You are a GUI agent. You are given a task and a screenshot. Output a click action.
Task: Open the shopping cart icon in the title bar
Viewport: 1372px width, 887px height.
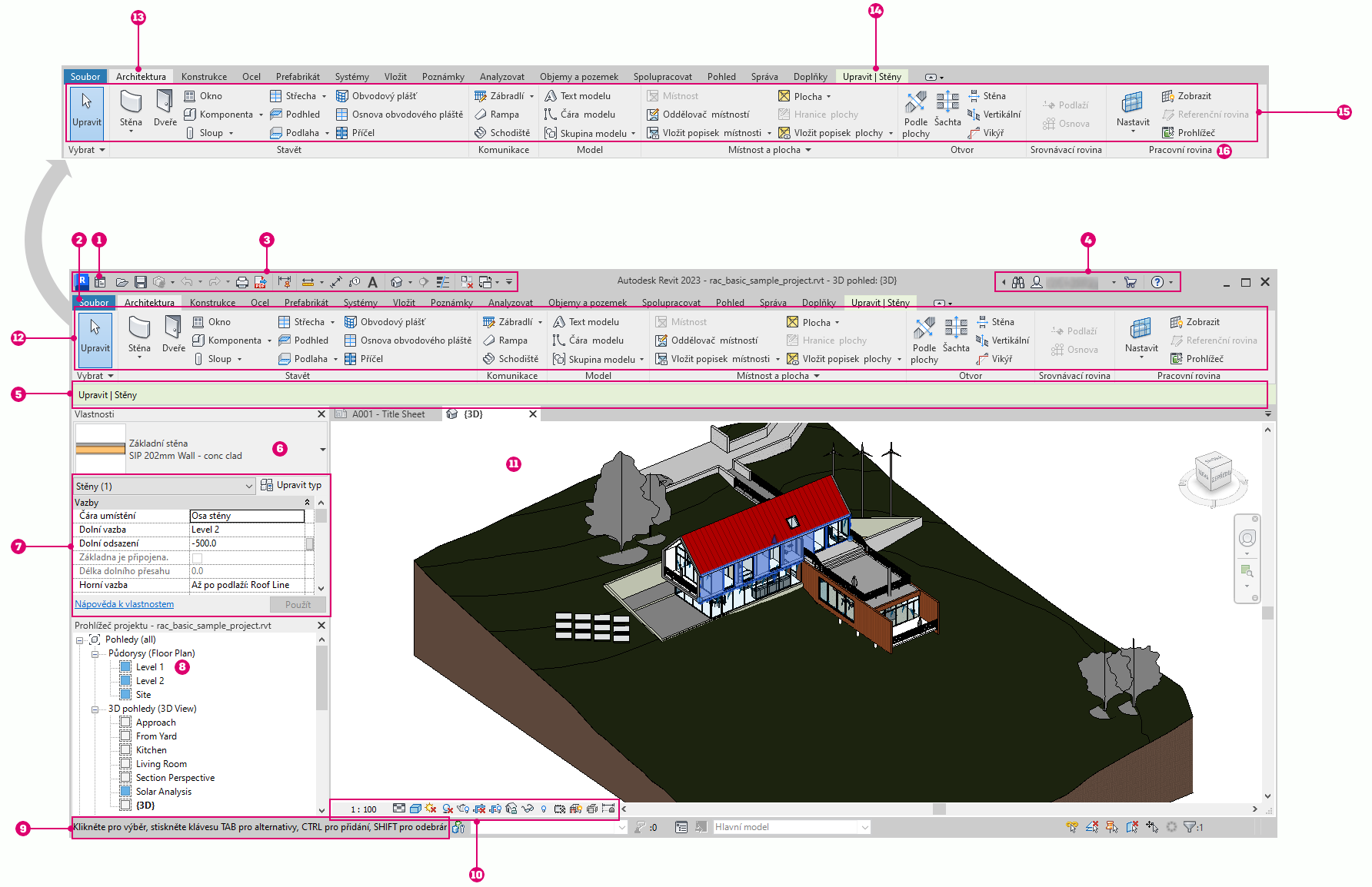[x=1131, y=282]
